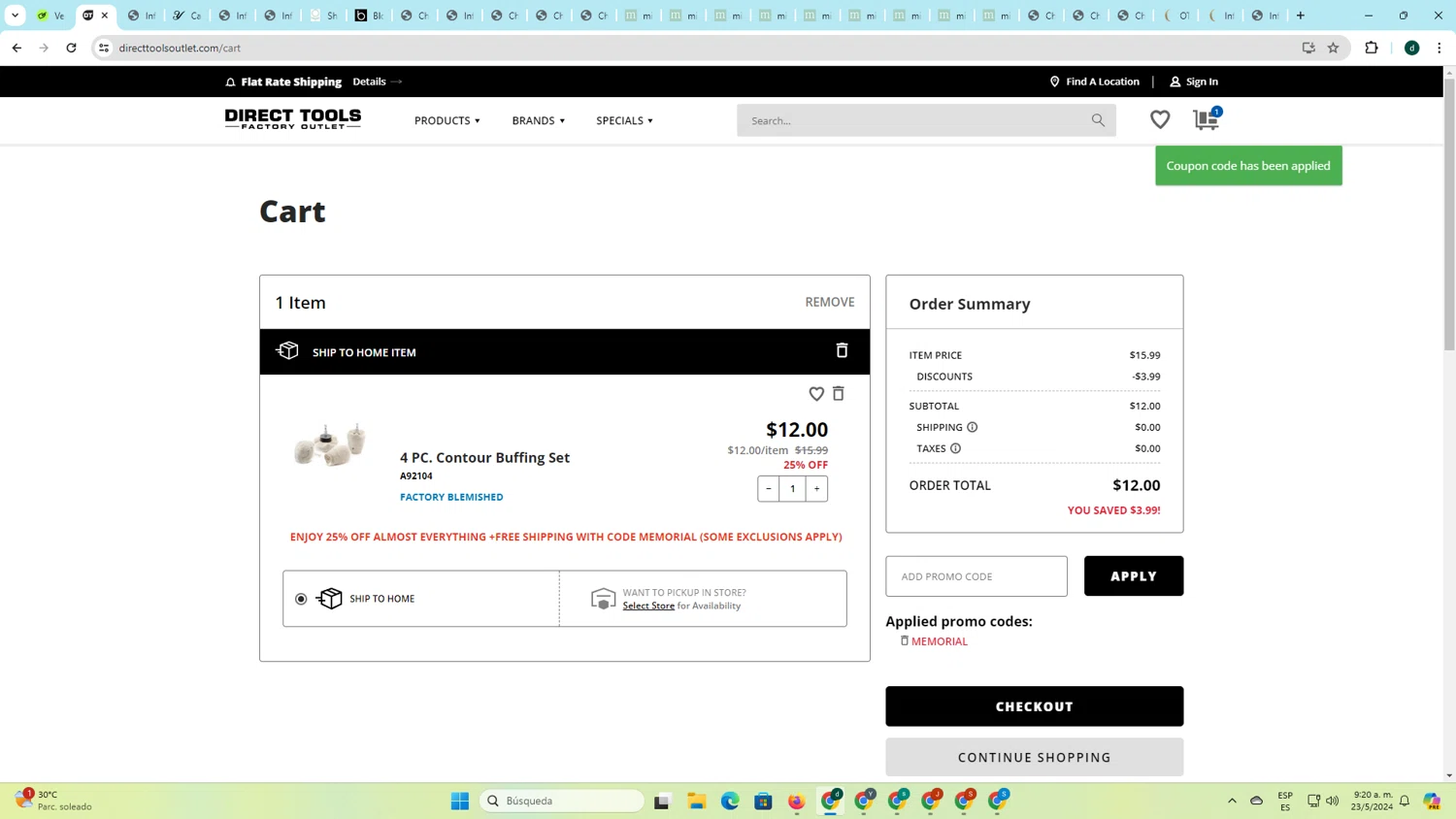The image size is (1456, 819).
Task: Click the Coupon code has been applied notification
Action: click(1248, 166)
